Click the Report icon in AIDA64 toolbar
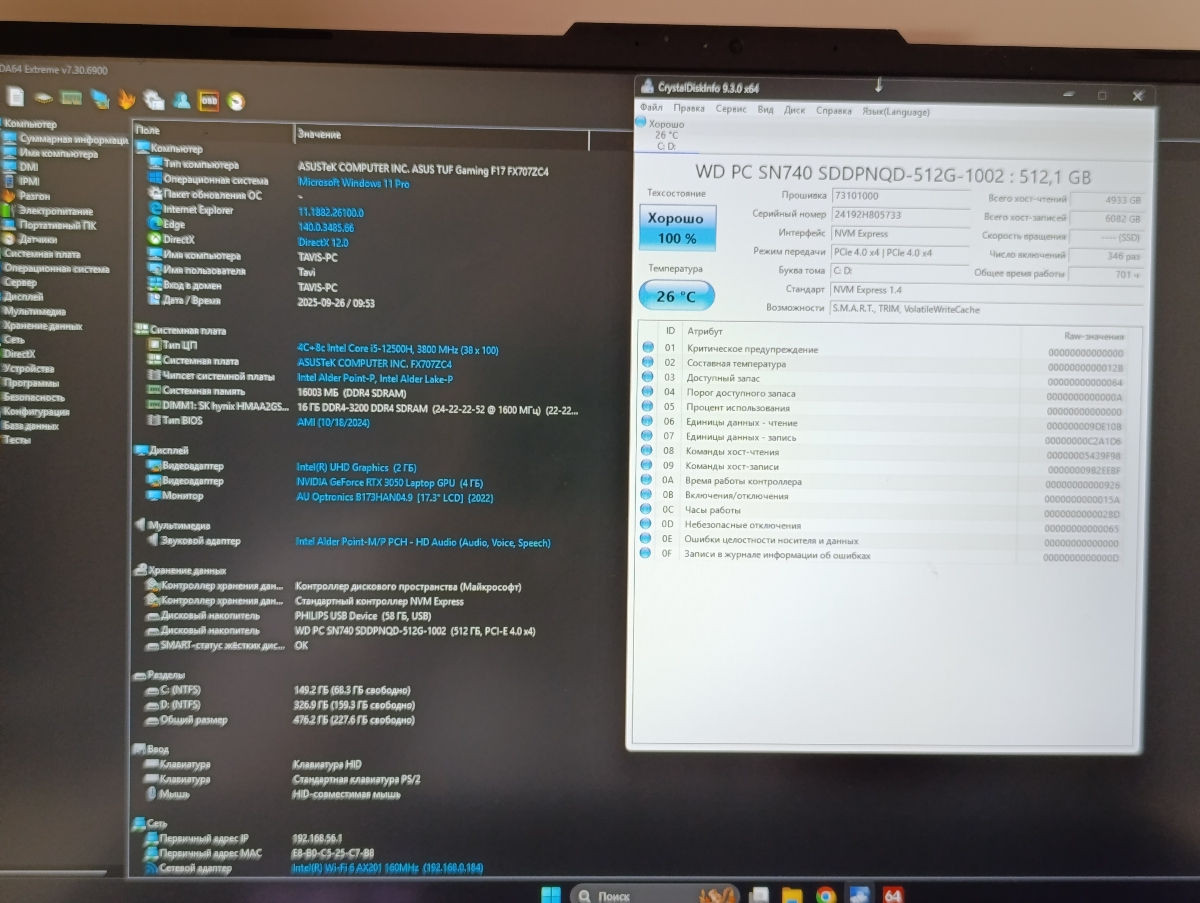 point(16,98)
